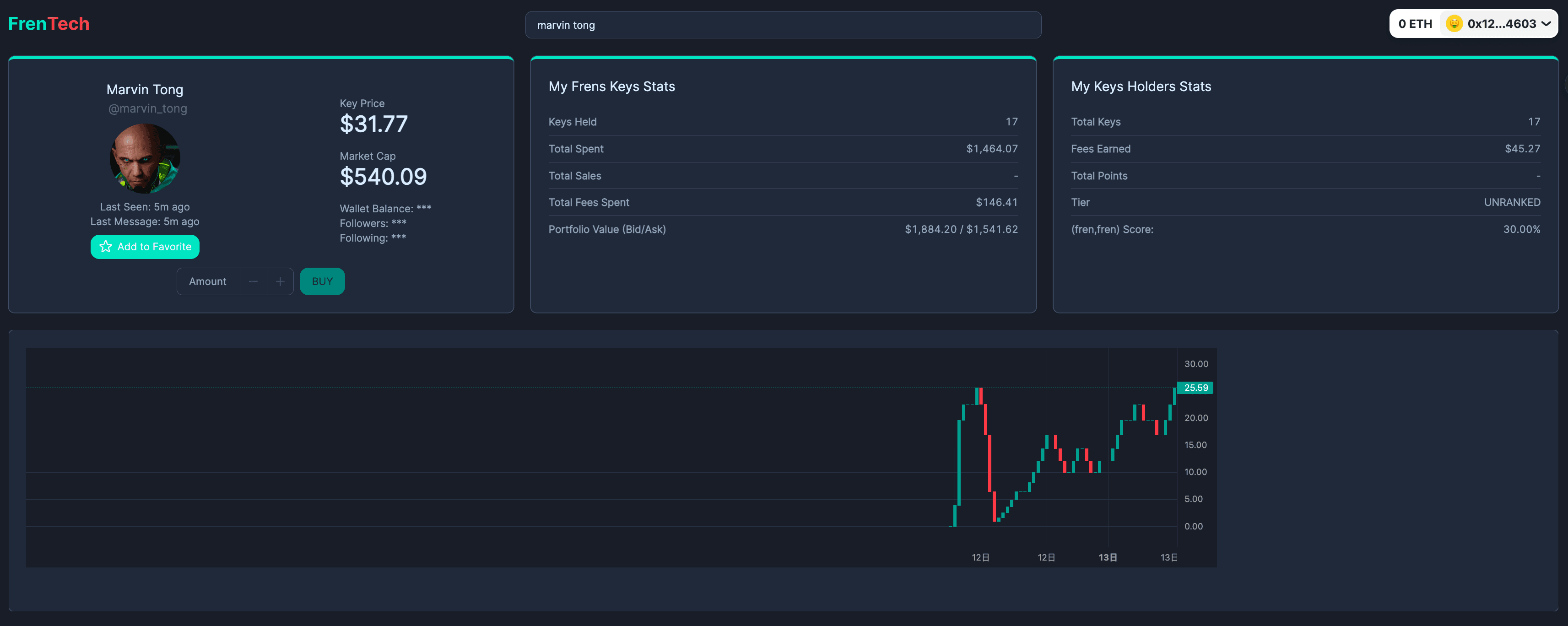The height and width of the screenshot is (626, 1568).
Task: Click the marvin tong search field
Action: (x=783, y=25)
